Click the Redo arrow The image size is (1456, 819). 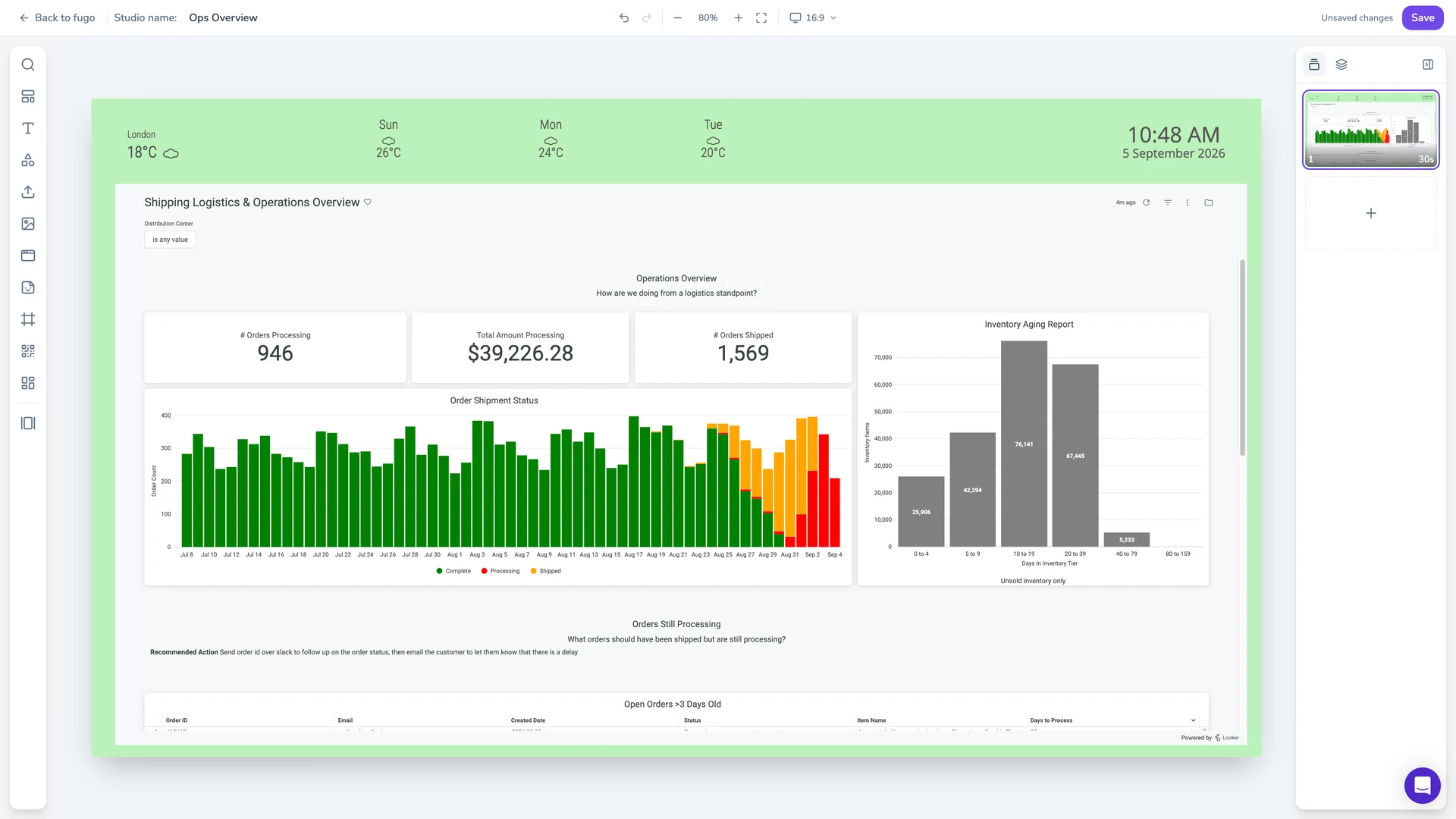pos(647,17)
